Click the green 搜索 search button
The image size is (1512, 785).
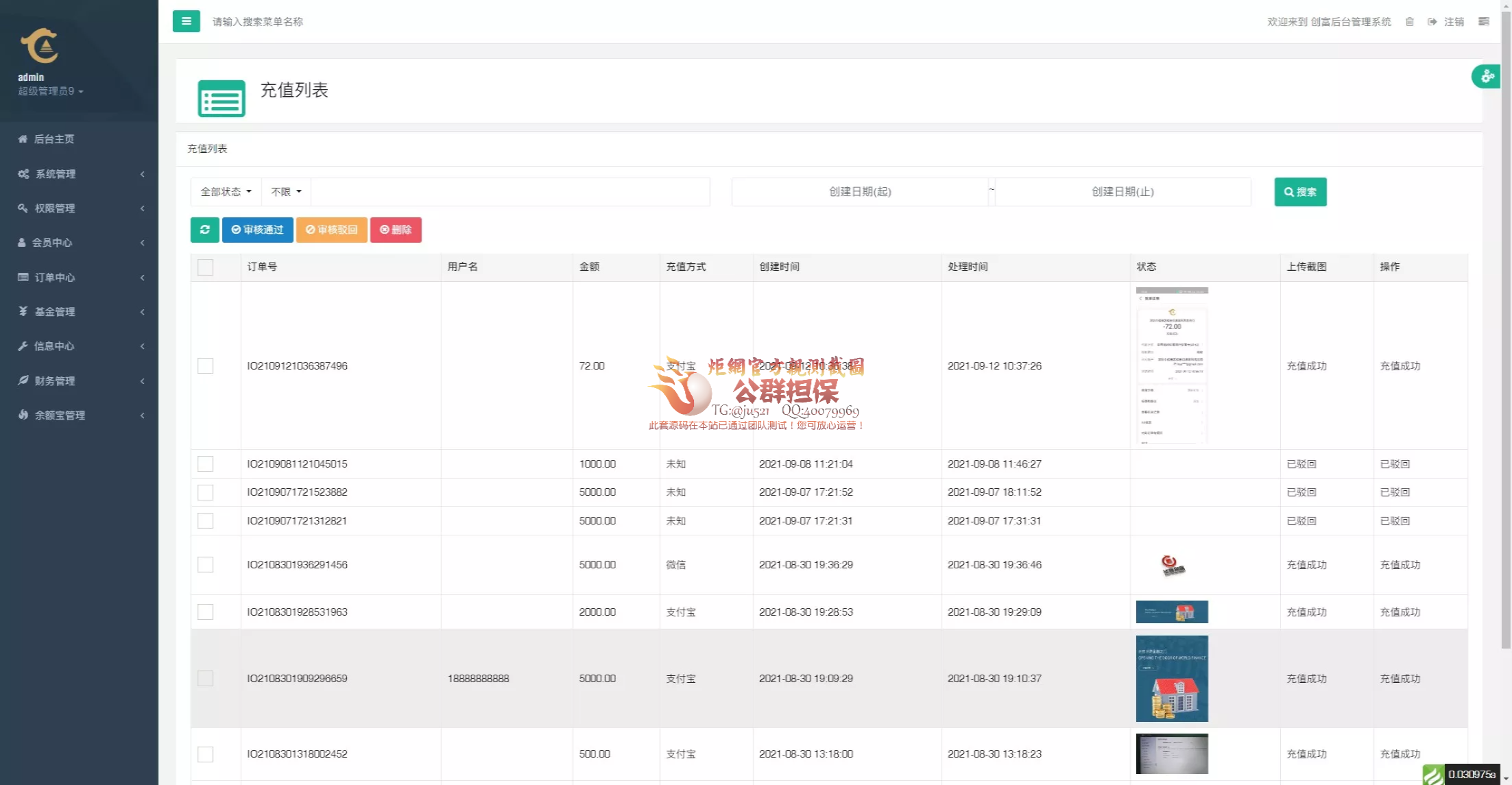pos(1299,192)
